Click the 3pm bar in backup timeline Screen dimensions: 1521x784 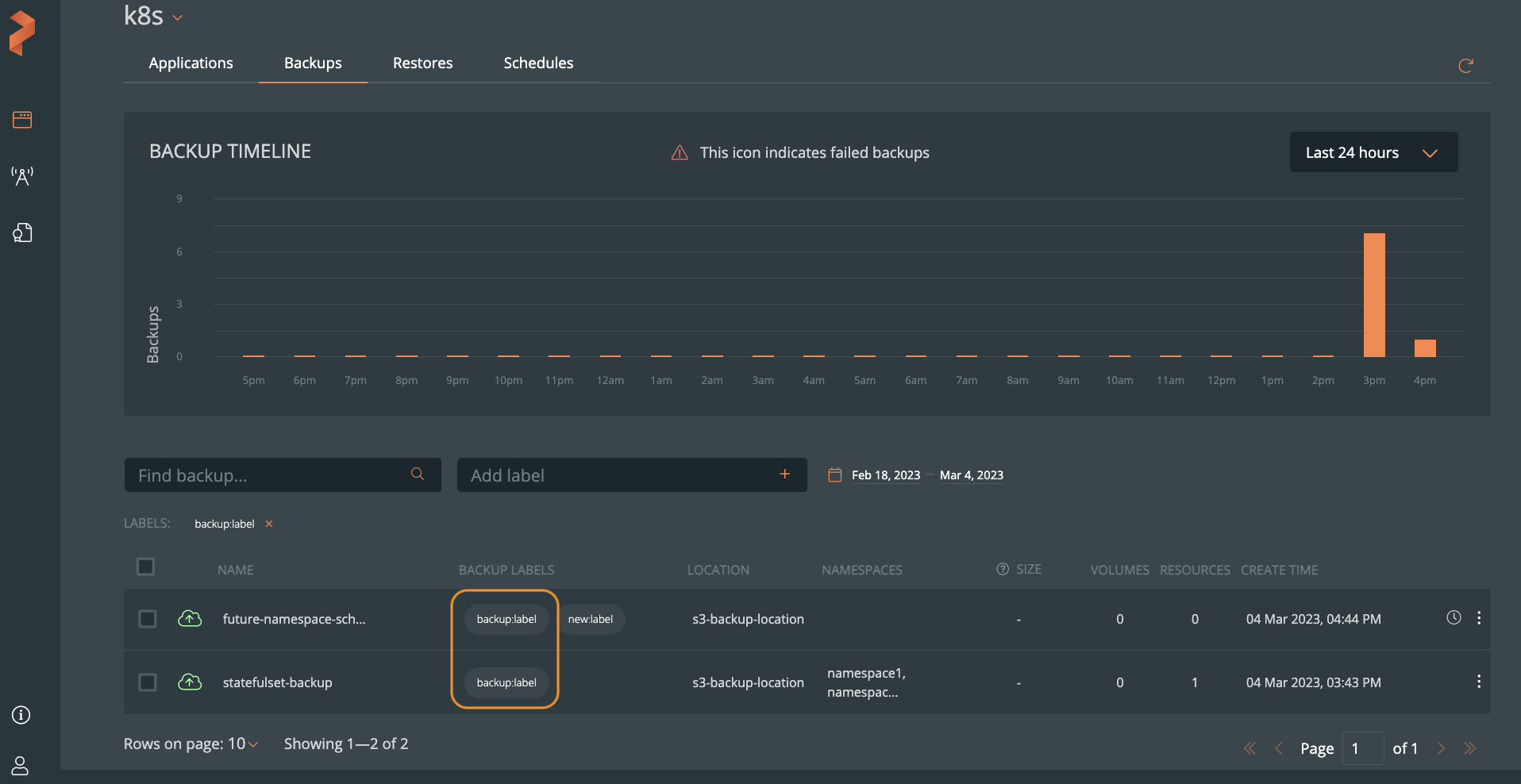tap(1374, 295)
